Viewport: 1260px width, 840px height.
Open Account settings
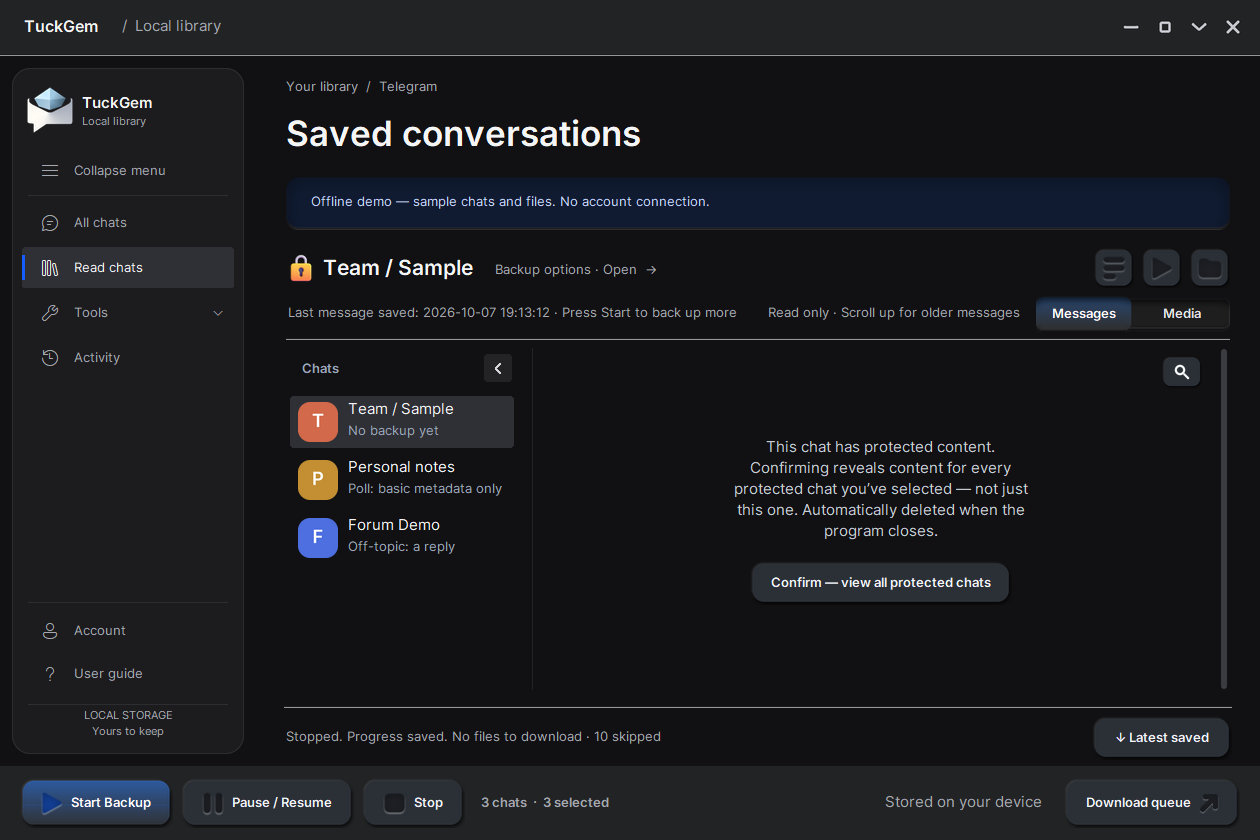point(128,631)
